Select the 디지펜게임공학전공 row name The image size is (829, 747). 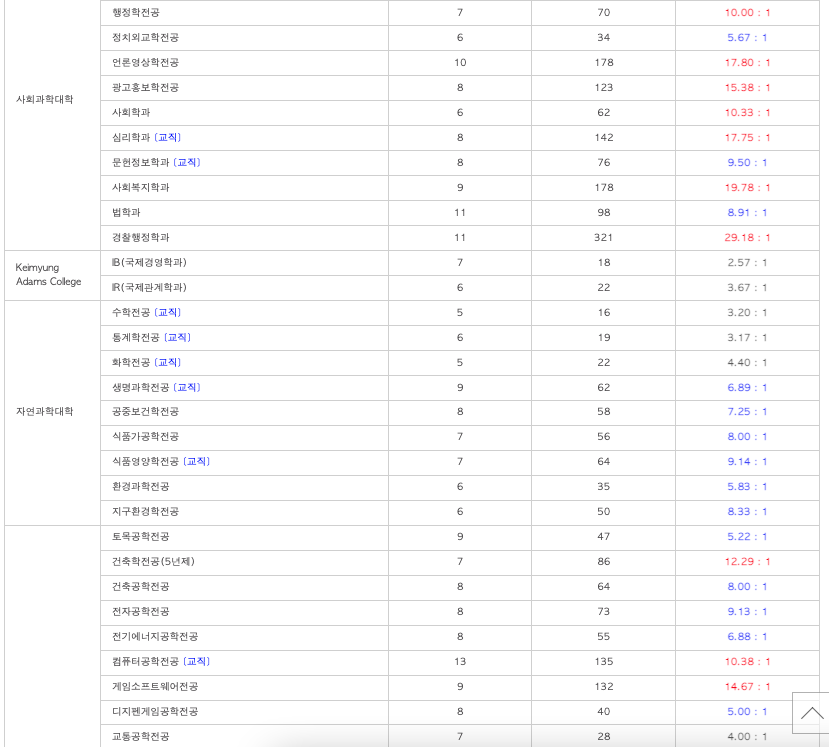coord(155,712)
